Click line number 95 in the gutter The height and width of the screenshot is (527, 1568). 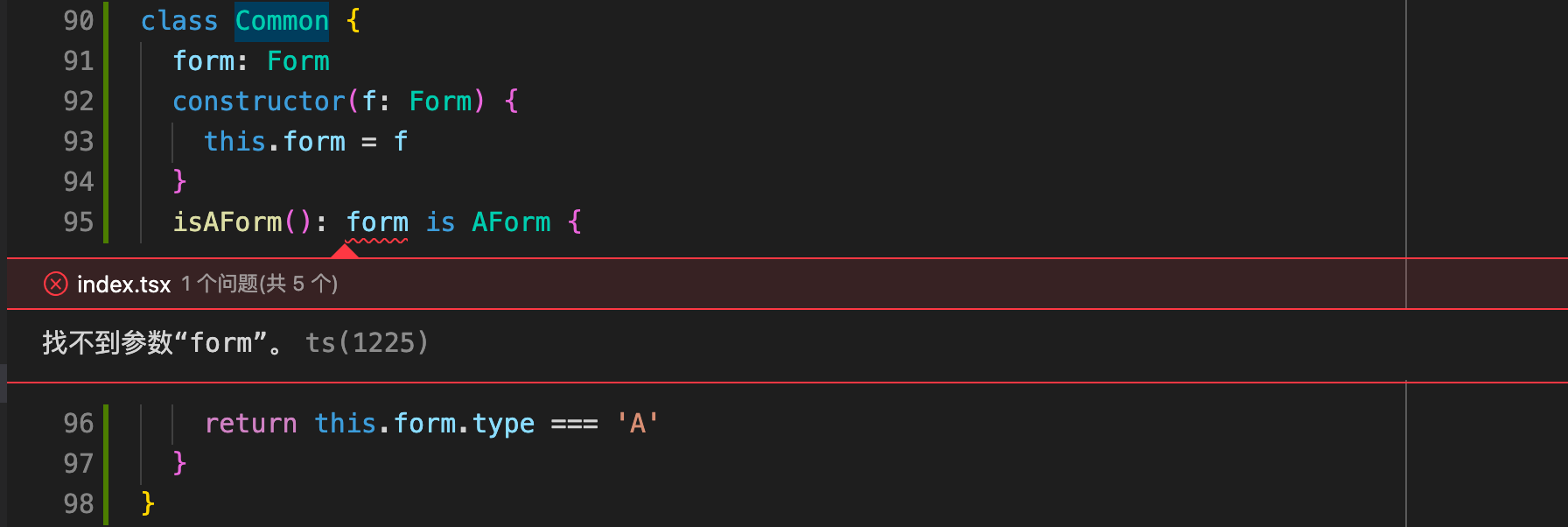(x=78, y=222)
